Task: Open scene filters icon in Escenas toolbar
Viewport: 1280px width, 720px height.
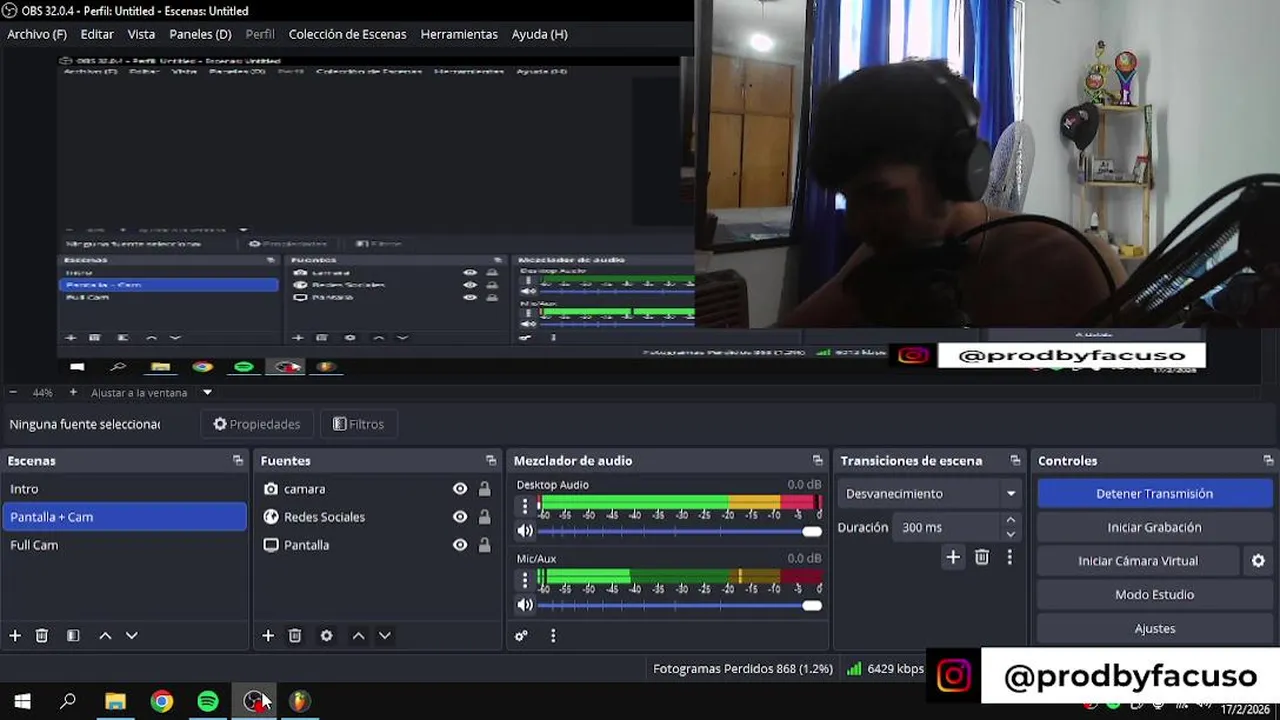Action: tap(73, 635)
